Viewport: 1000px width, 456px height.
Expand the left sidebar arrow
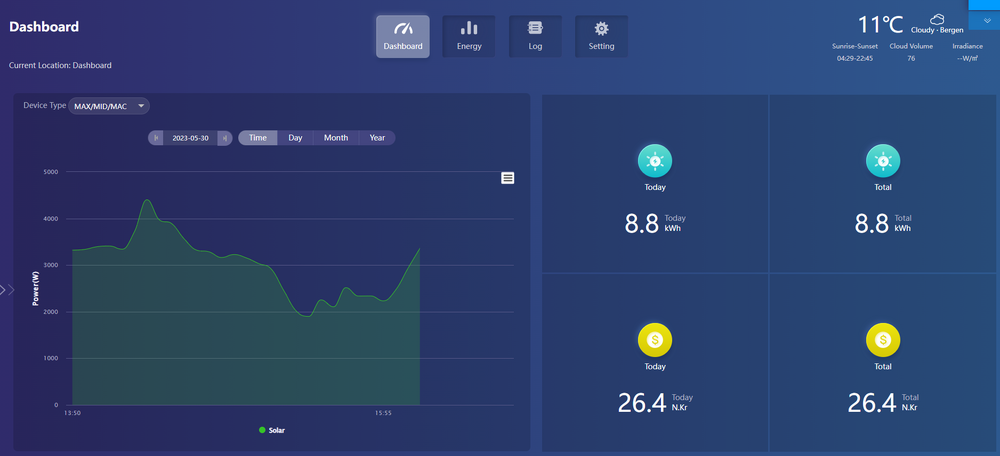pos(8,290)
